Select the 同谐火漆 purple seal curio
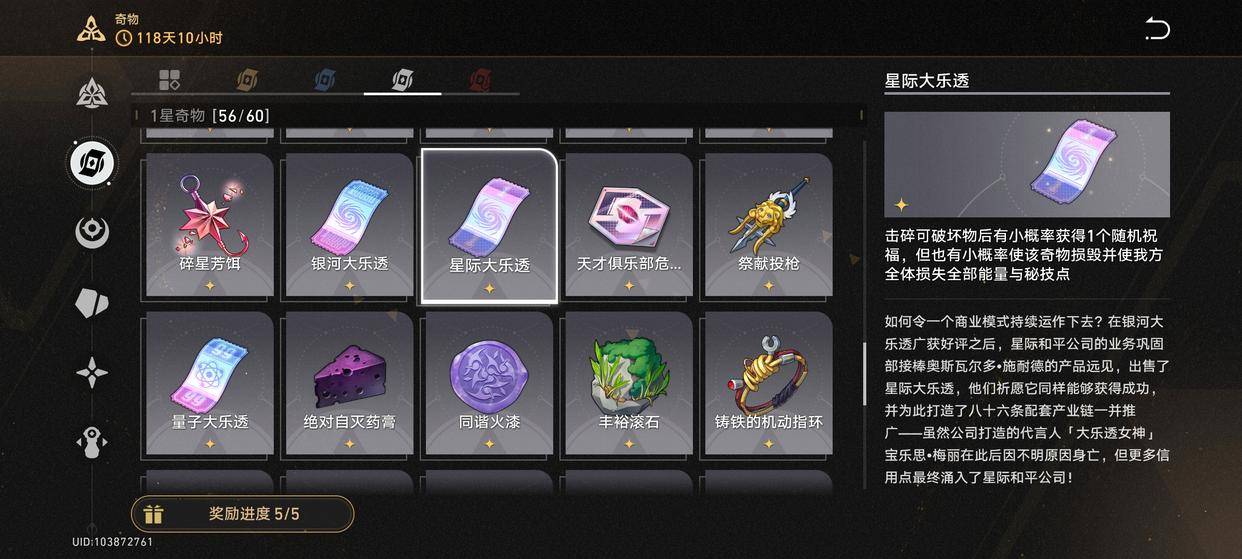This screenshot has height=559, width=1242. coord(489,383)
